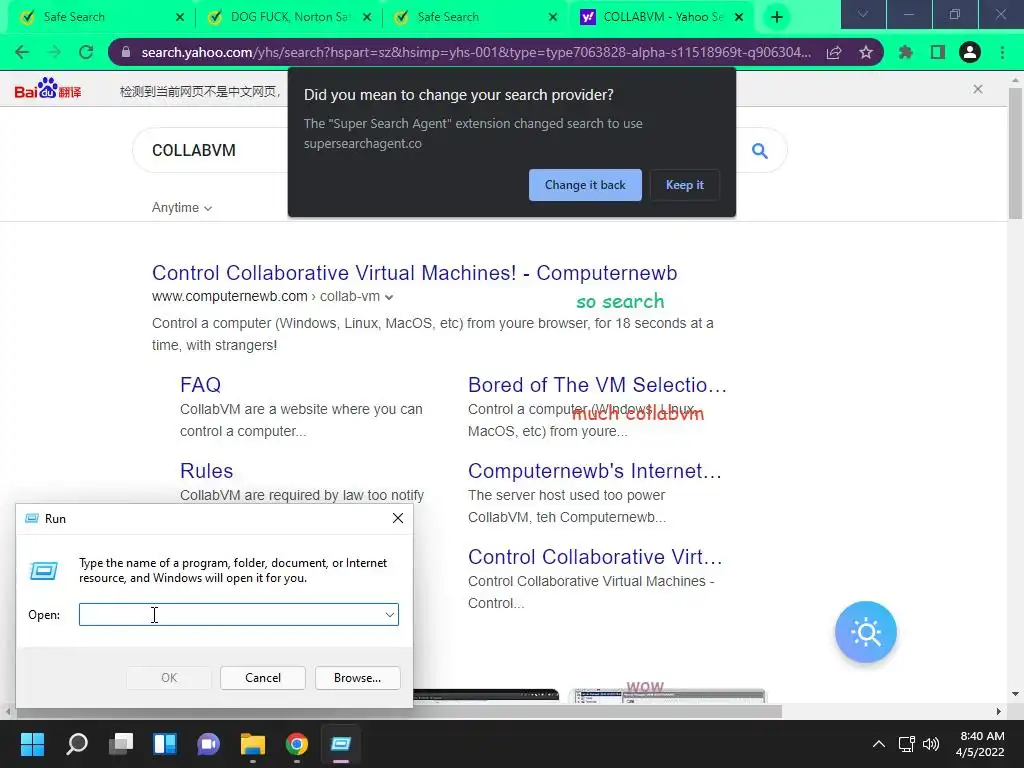This screenshot has width=1024, height=768.
Task: Go back with the browser back arrow
Action: pyautogui.click(x=22, y=52)
